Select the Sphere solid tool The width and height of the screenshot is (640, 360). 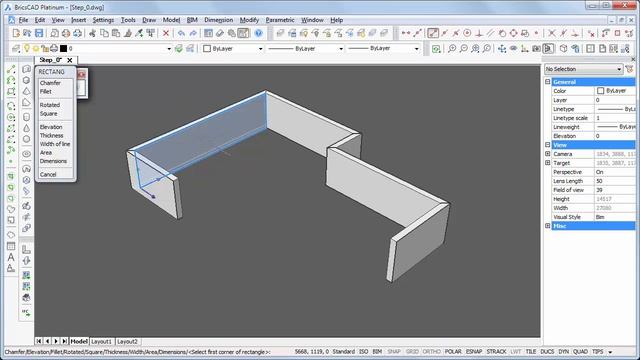[x=27, y=139]
